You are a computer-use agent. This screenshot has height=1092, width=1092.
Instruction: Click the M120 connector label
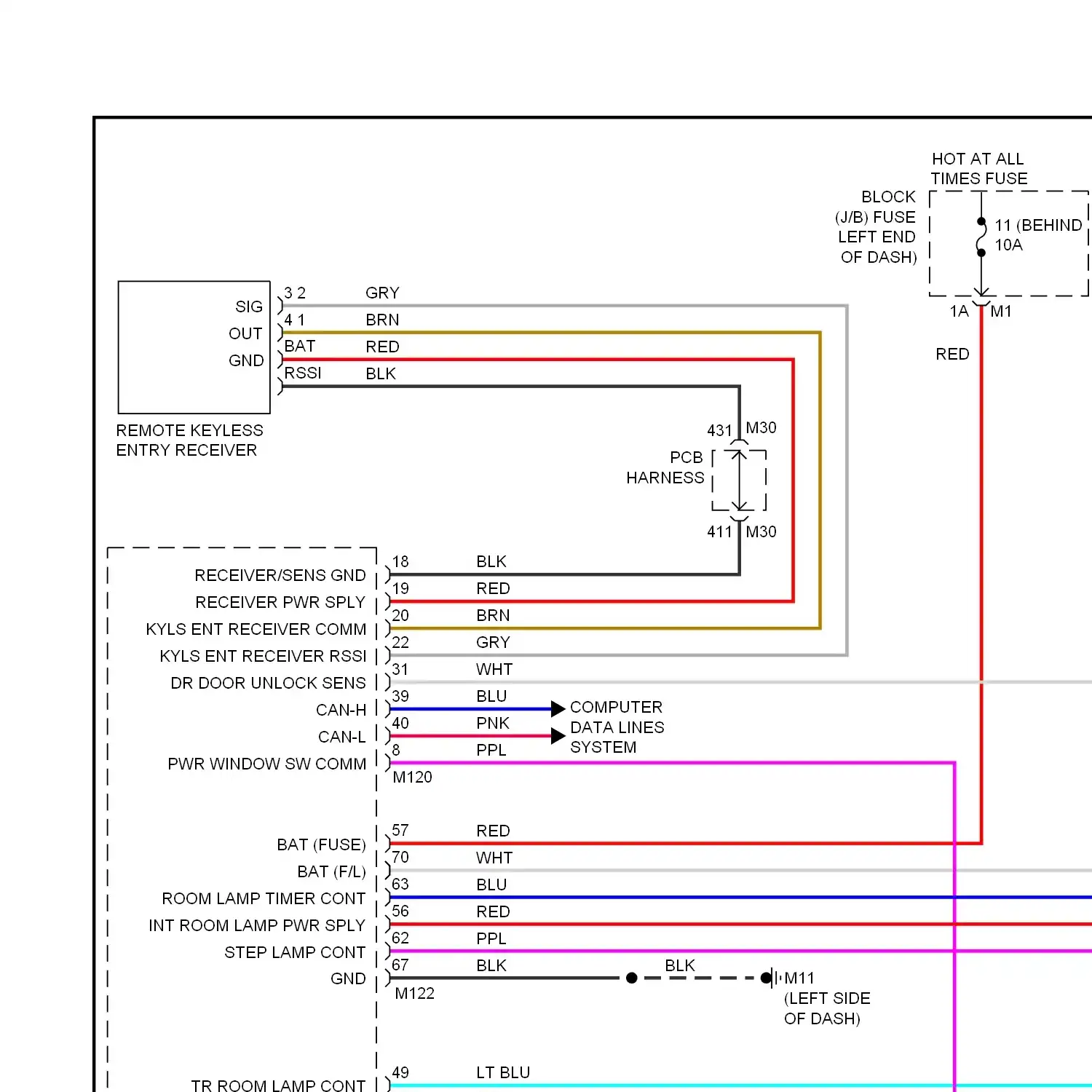412,777
